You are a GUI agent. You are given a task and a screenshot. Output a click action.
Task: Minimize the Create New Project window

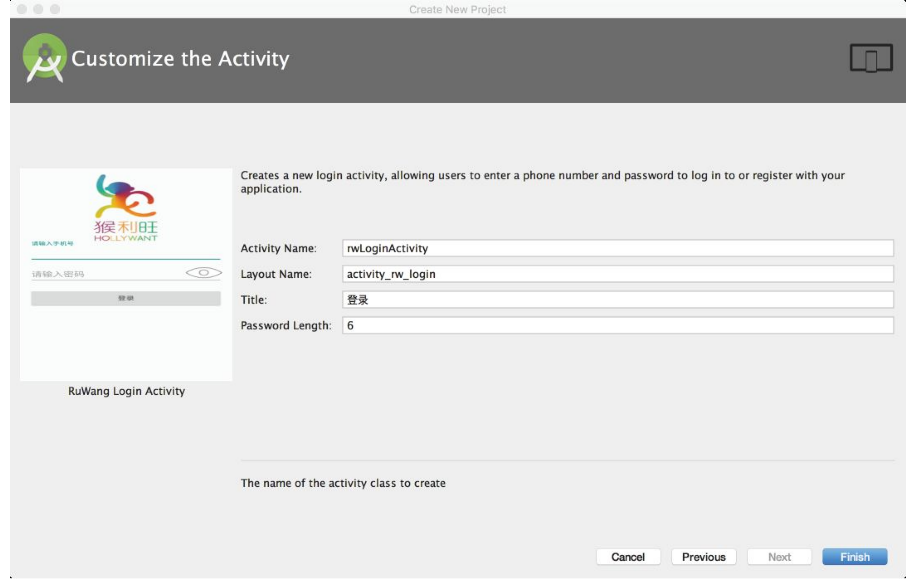pos(38,9)
